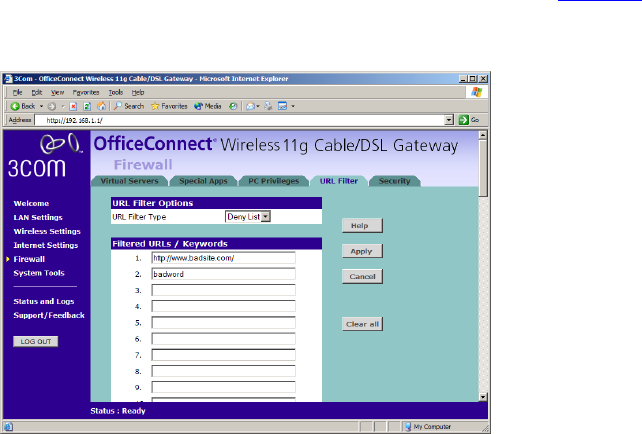Open the Back history dropdown arrow
The height and width of the screenshot is (434, 642).
click(x=41, y=106)
